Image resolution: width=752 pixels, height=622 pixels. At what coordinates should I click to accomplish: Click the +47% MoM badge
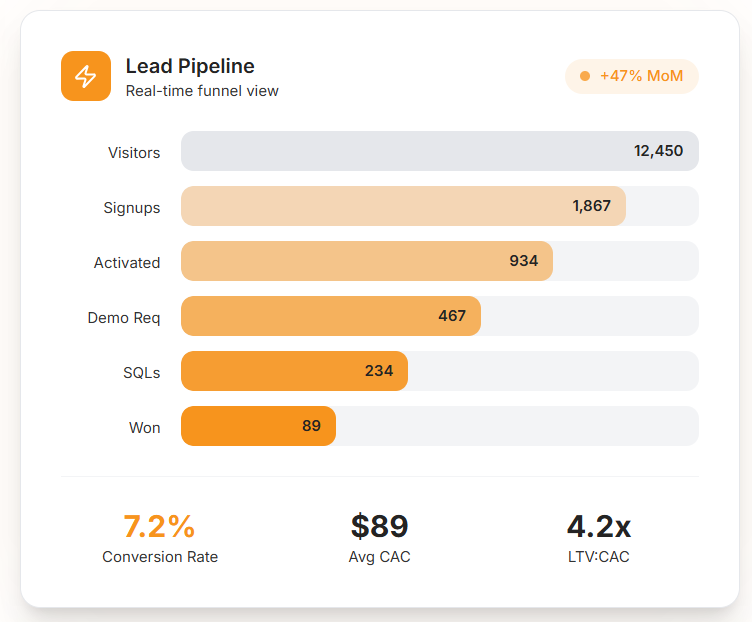(632, 76)
